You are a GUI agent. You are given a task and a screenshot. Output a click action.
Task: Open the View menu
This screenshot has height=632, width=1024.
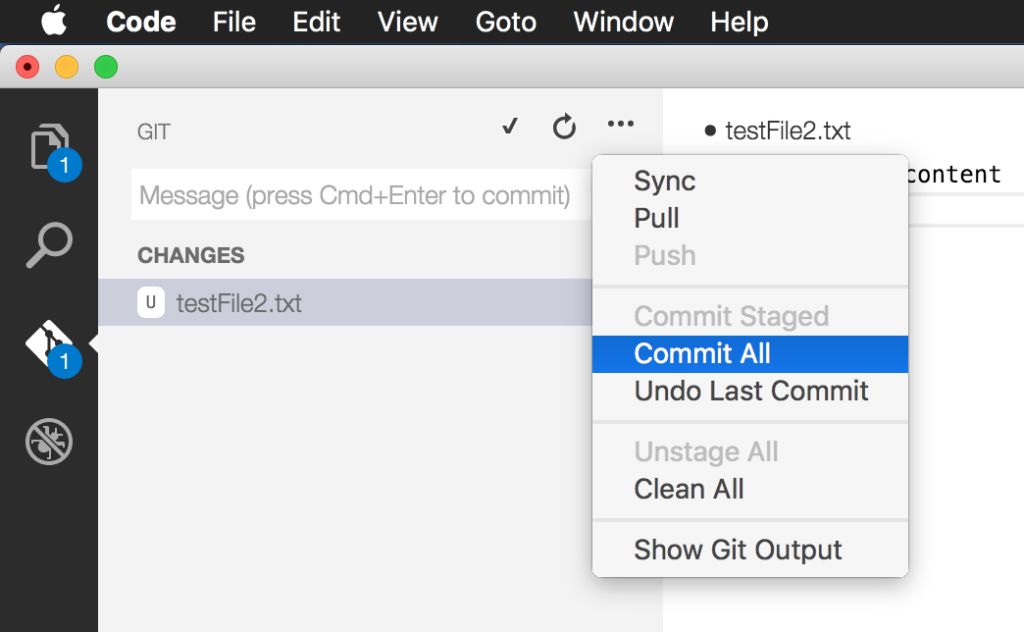click(407, 21)
